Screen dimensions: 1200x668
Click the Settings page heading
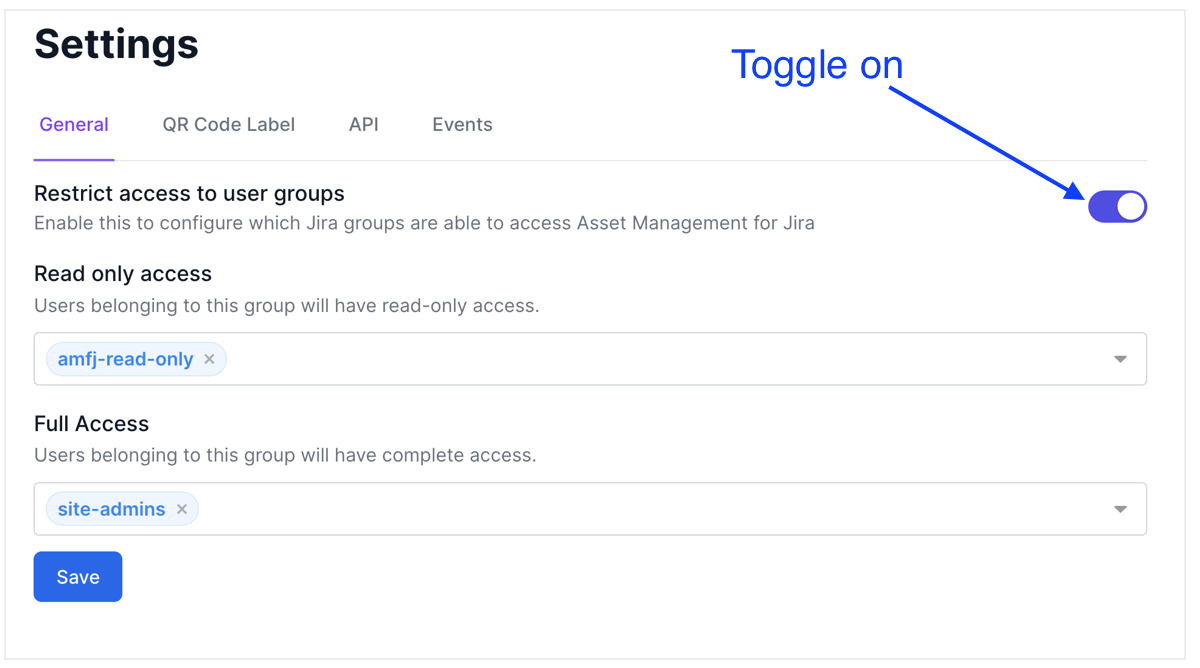117,44
